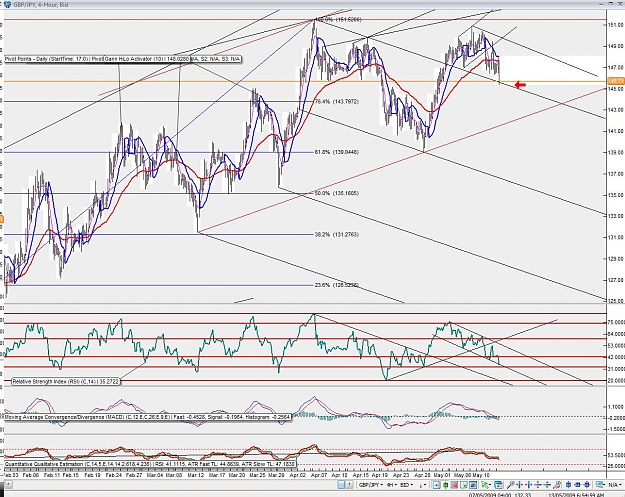This screenshot has height=497, width=625.
Task: Click the orange current price tag on the price axis
Action: pos(616,81)
